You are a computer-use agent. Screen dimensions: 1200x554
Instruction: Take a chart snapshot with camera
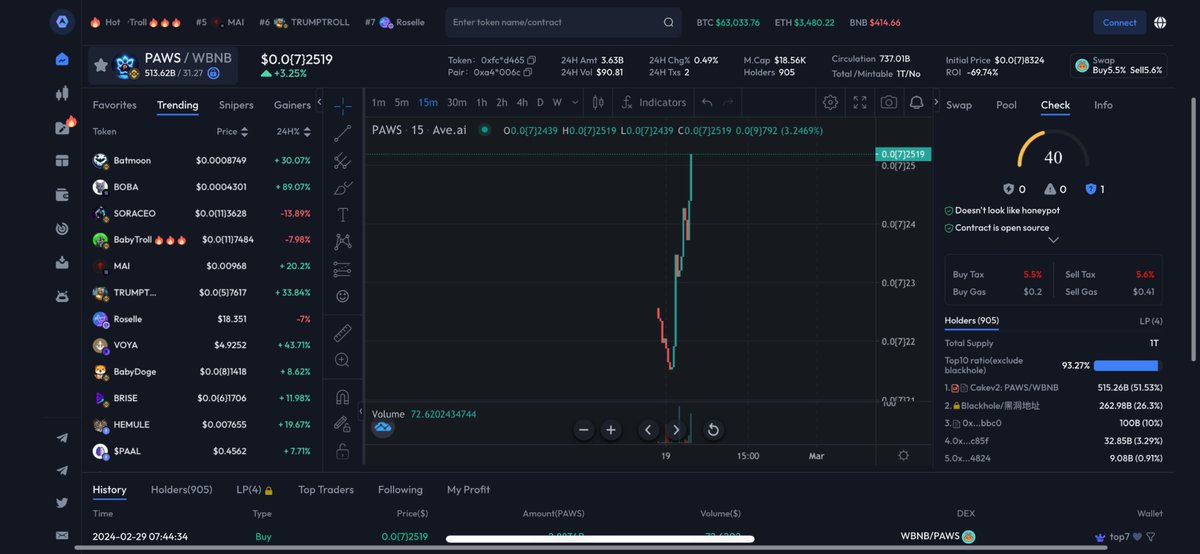point(888,102)
